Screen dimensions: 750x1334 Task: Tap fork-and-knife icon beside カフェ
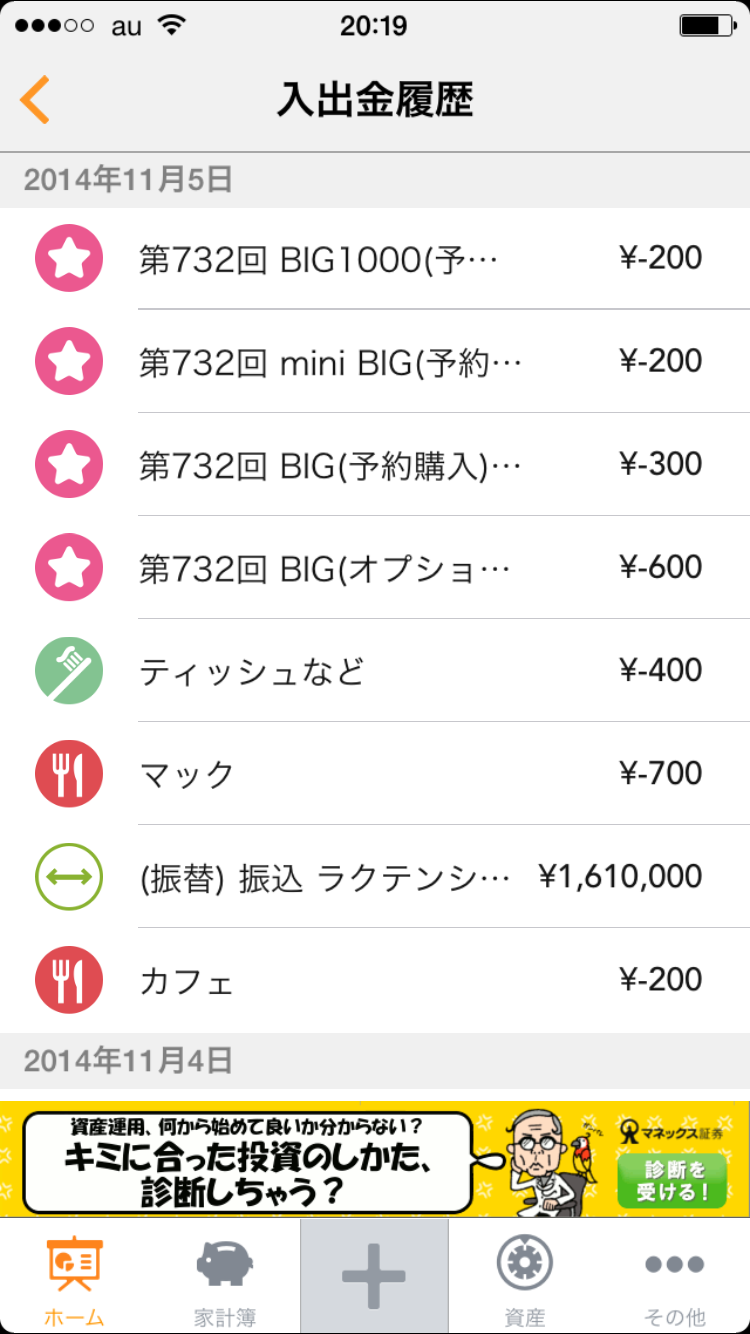69,980
